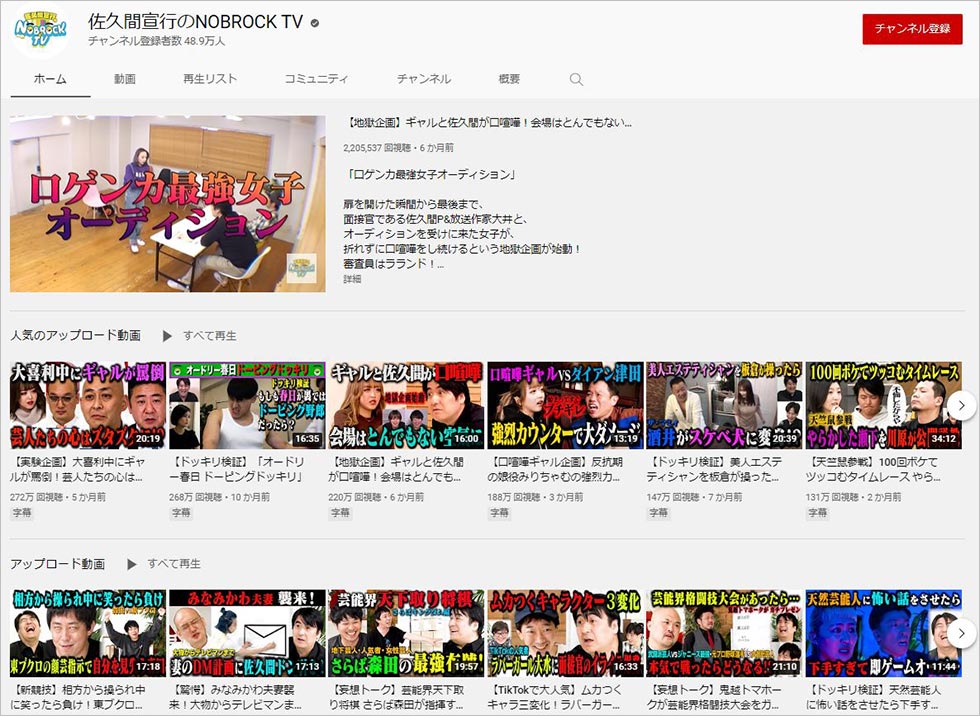Image resolution: width=980 pixels, height=716 pixels.
Task: Open the 16:00 ギャルと佐久間が口喧嘩 thumbnail in popular row
Action: 406,405
